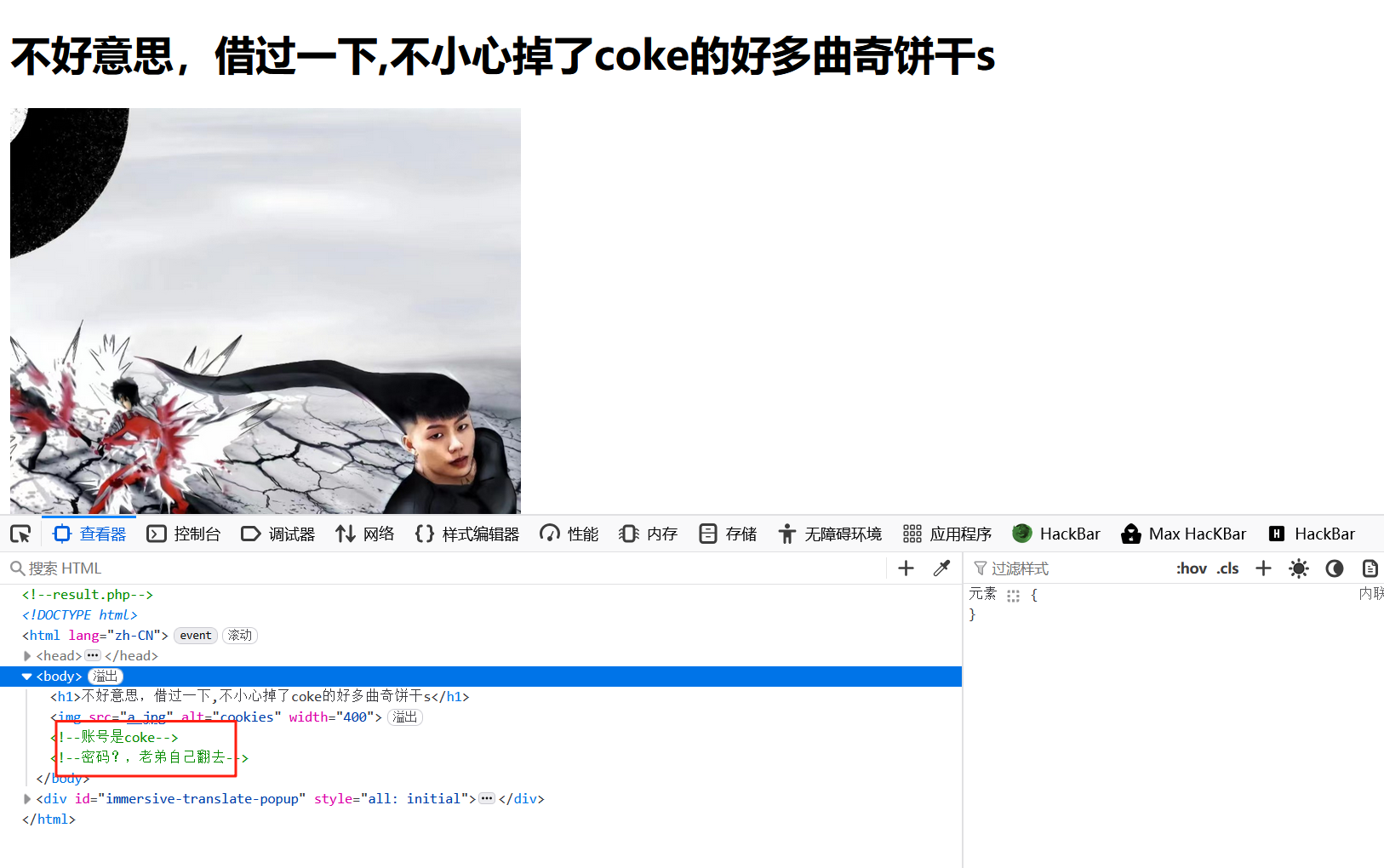Switch to the 控制台 console tab
The width and height of the screenshot is (1384, 868).
[184, 534]
